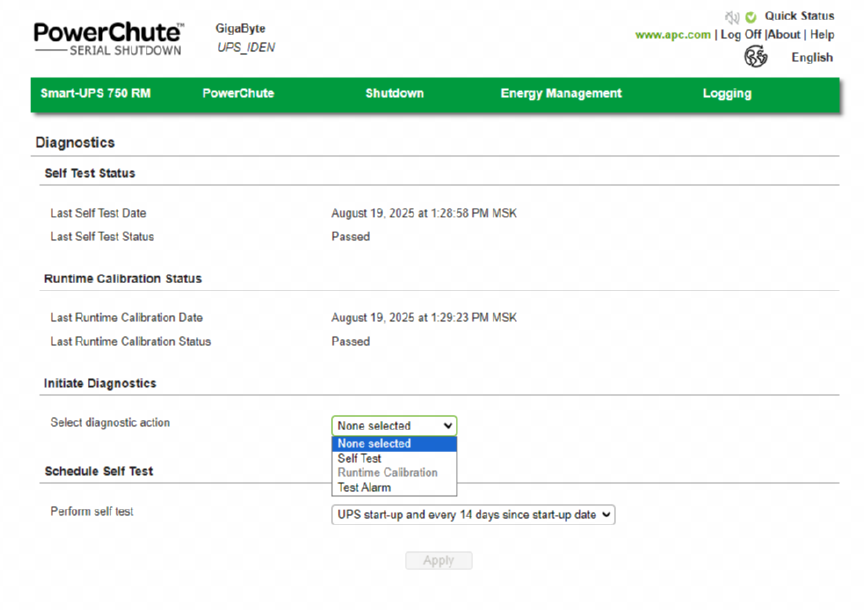Click the Initiate Diagnostics heading
The height and width of the screenshot is (610, 864).
(x=100, y=384)
